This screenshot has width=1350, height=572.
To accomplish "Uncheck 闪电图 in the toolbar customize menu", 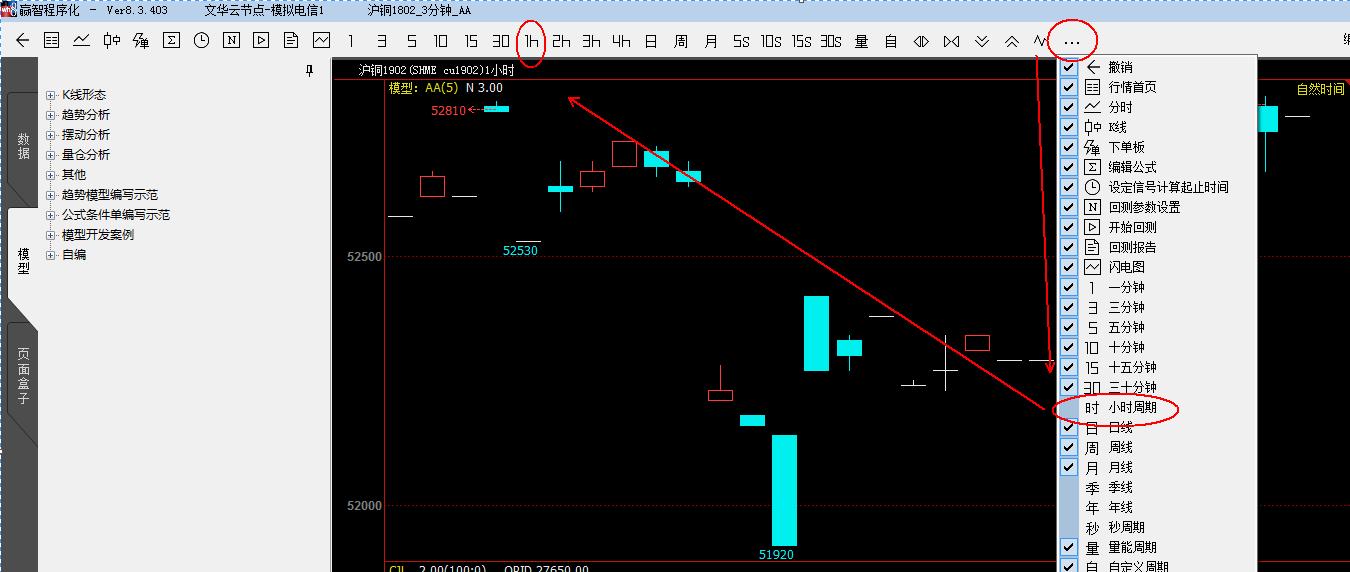I will tap(1069, 267).
